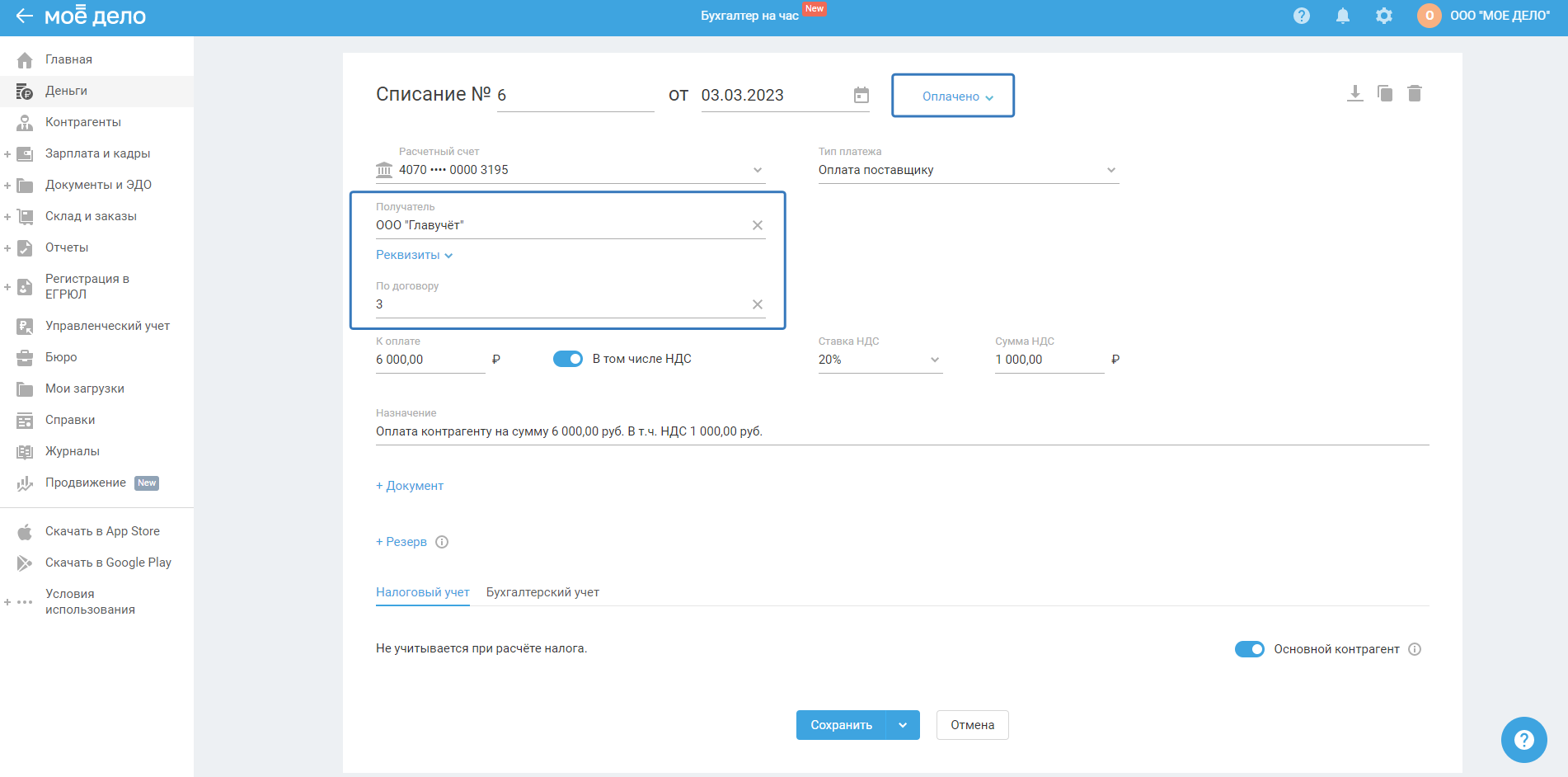
Task: Click the Документы и ЭДО folder icon
Action: tap(25, 185)
